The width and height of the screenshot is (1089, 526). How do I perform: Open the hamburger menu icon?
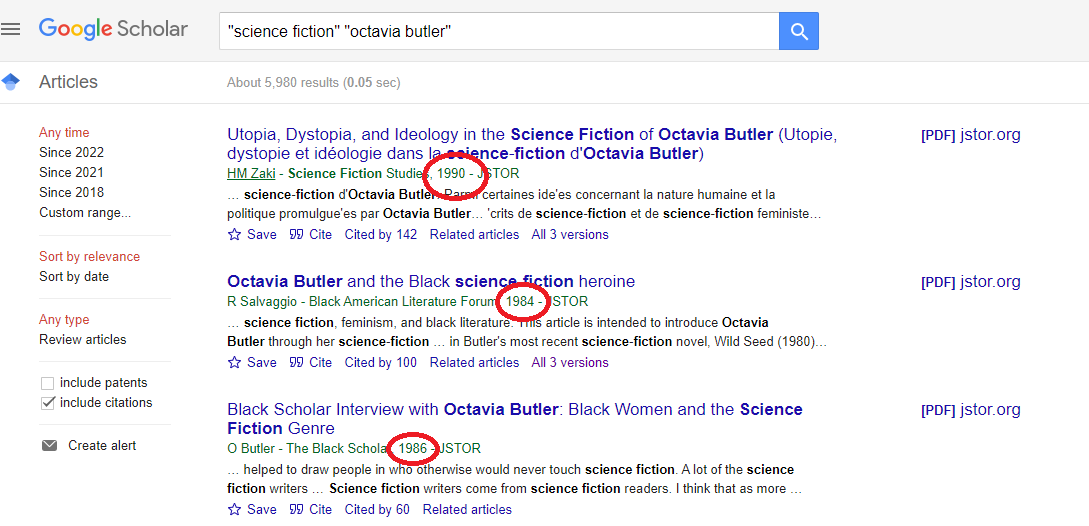10,29
